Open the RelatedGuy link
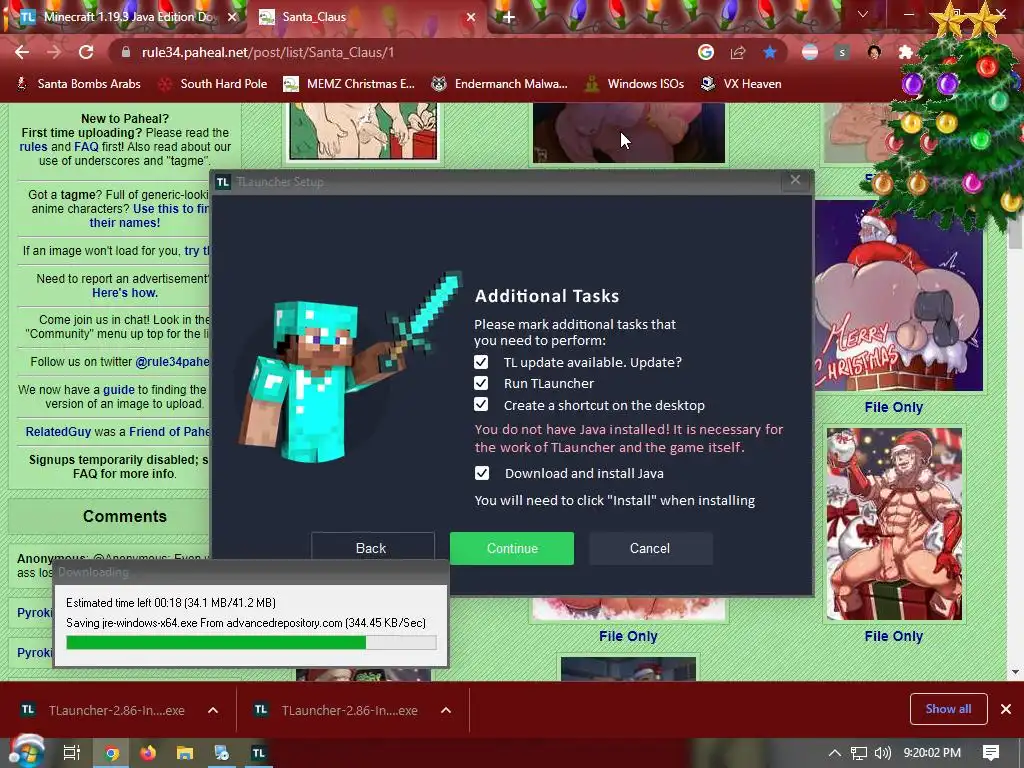 click(58, 432)
